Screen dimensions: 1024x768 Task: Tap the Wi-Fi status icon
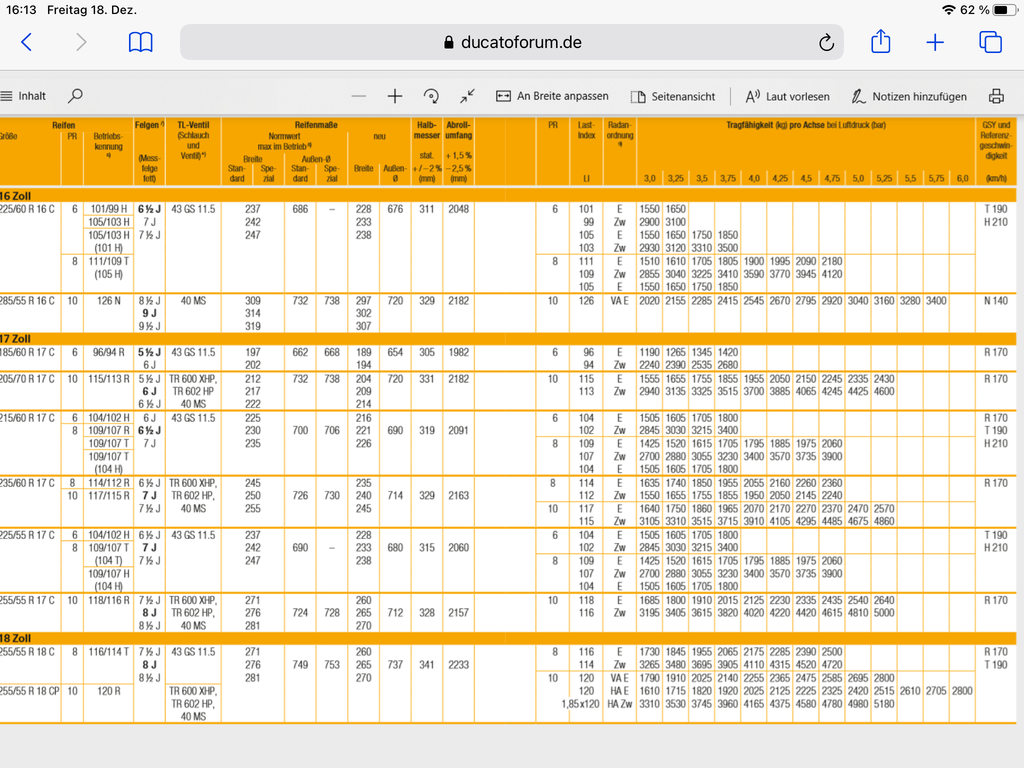click(948, 10)
